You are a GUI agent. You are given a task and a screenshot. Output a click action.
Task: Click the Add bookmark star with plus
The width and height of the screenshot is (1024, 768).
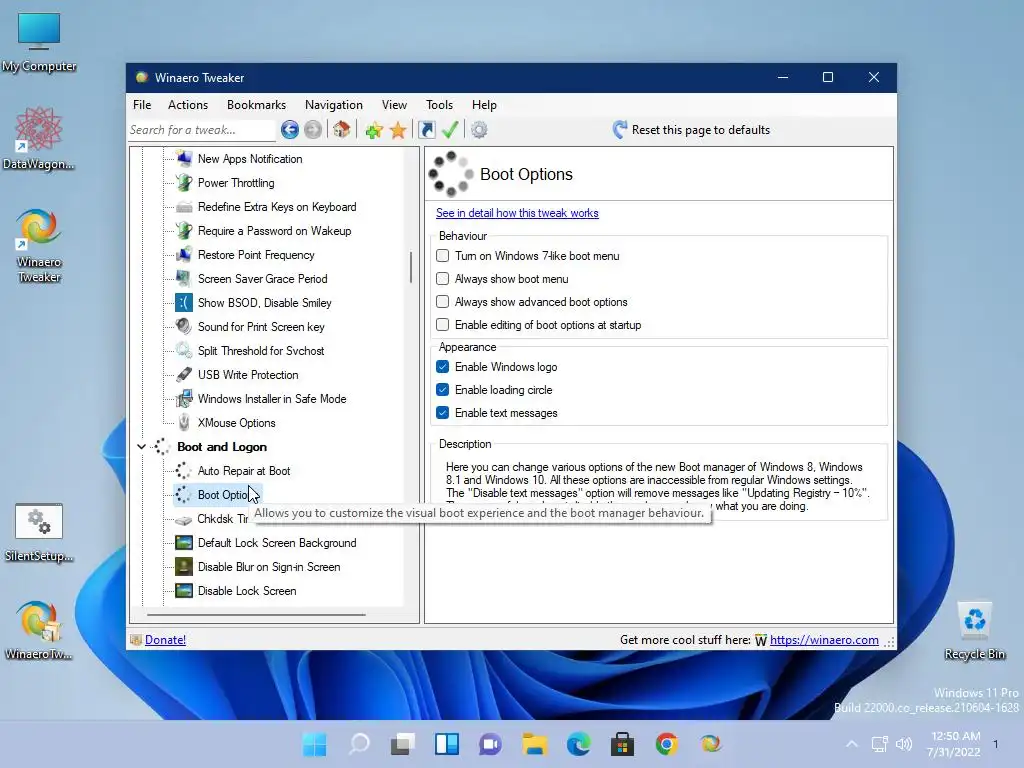(x=374, y=130)
